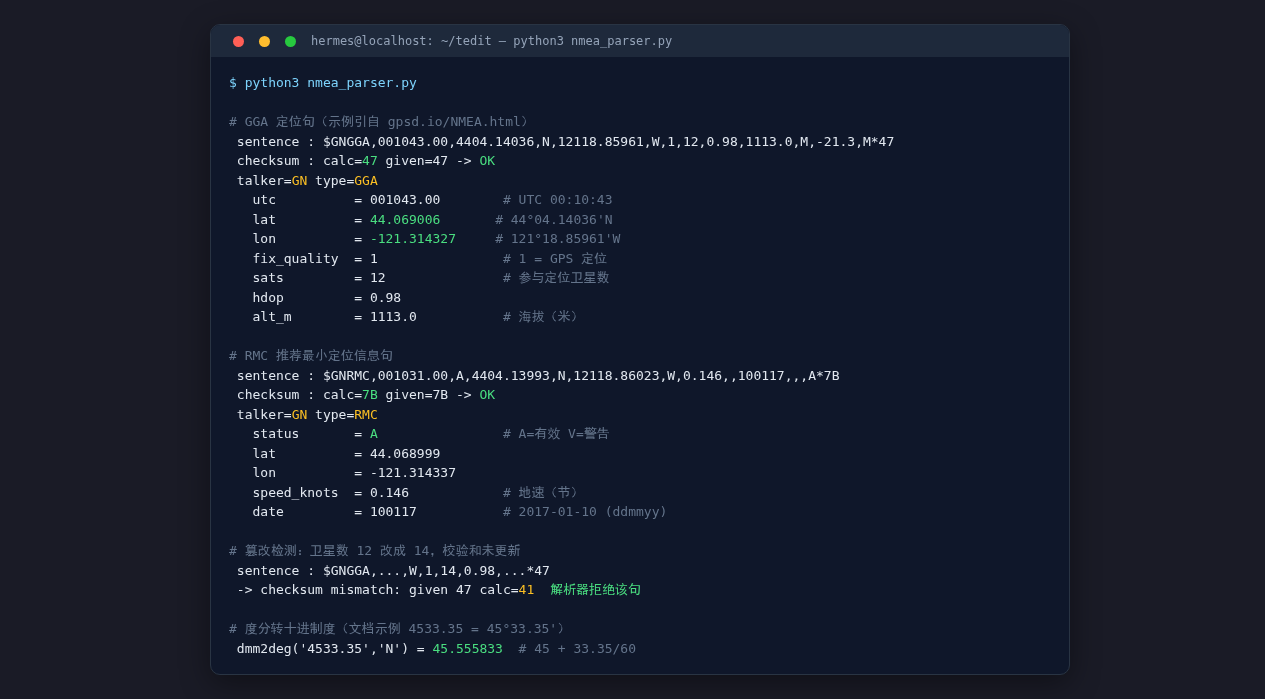Click the alt_m value 1113.0

click(393, 317)
